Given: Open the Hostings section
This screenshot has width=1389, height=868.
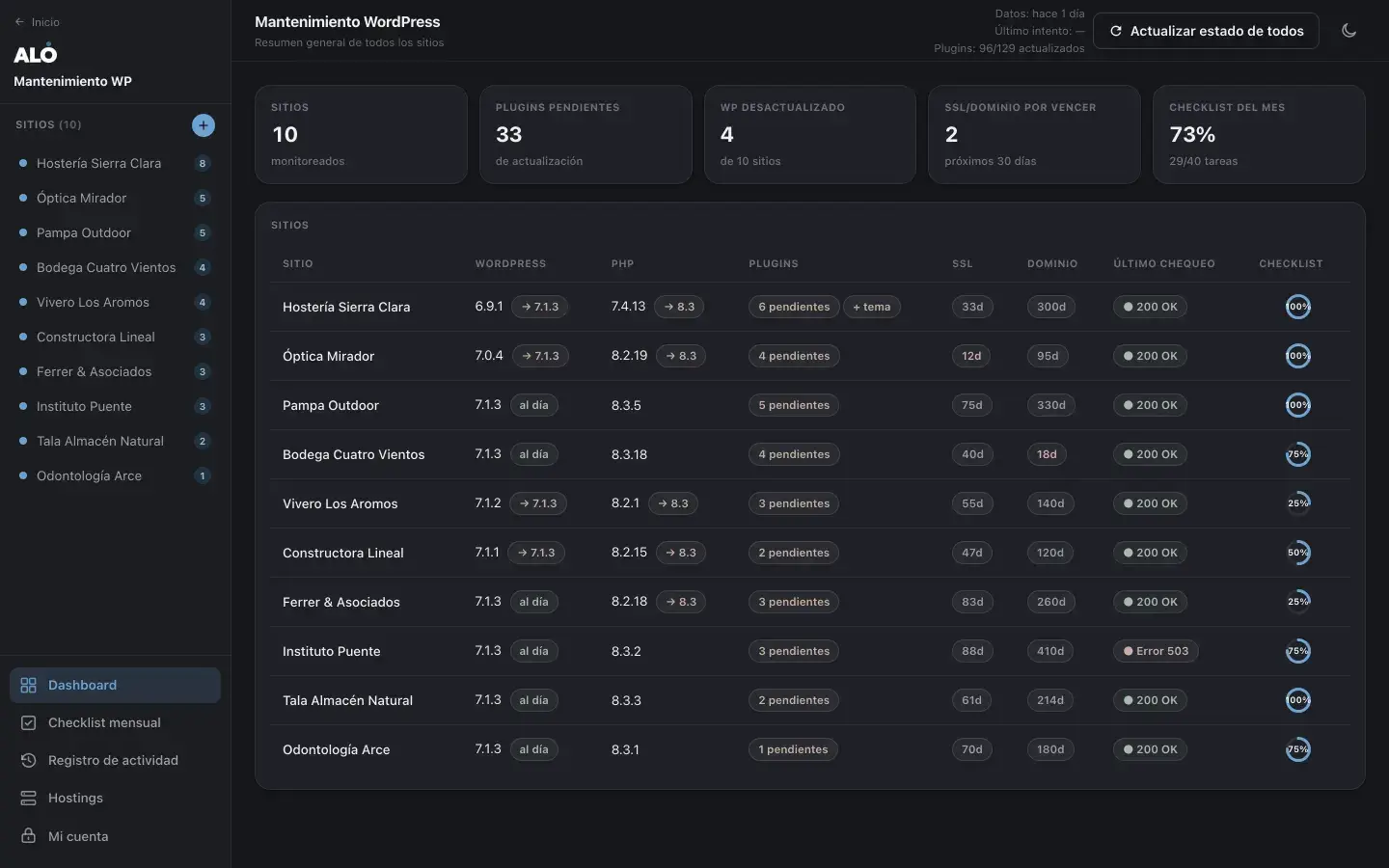Looking at the screenshot, I should 115,798.
